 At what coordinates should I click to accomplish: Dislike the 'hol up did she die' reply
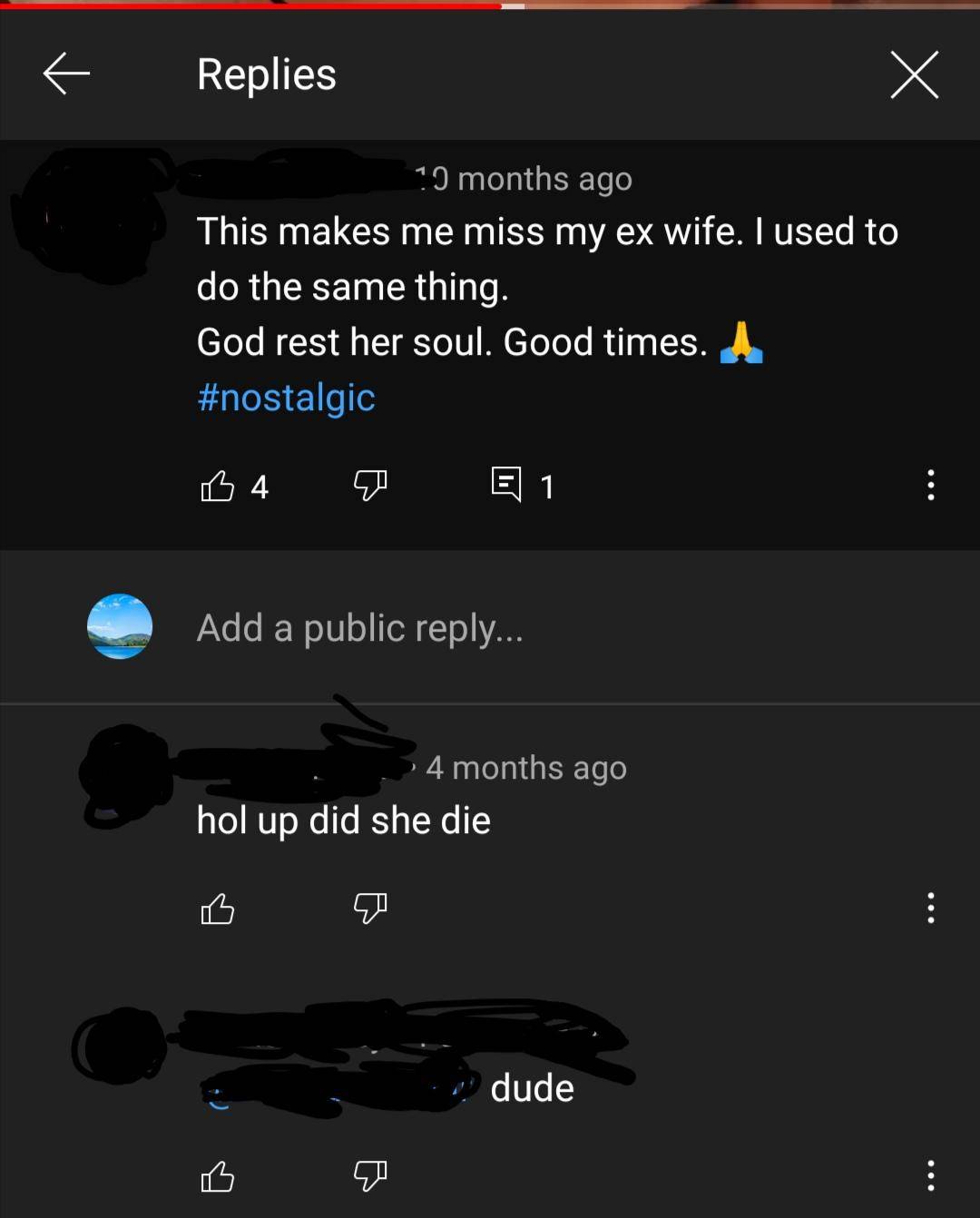(x=370, y=908)
